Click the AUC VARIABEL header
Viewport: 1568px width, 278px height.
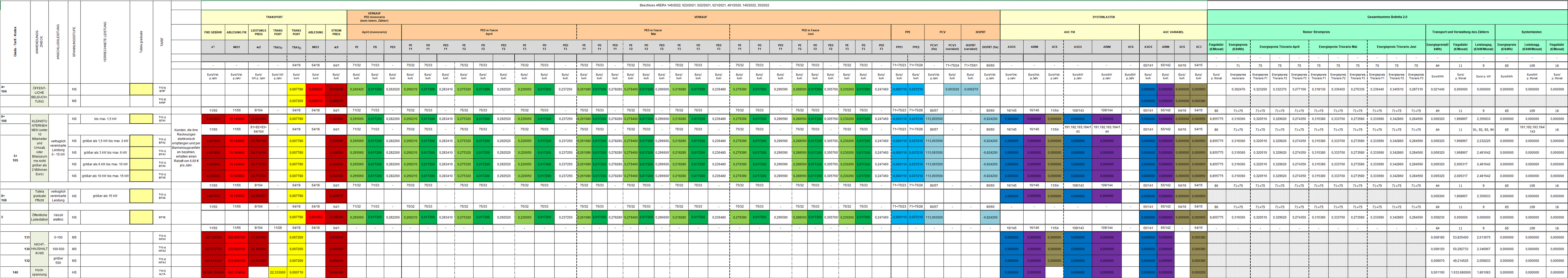(1173, 32)
